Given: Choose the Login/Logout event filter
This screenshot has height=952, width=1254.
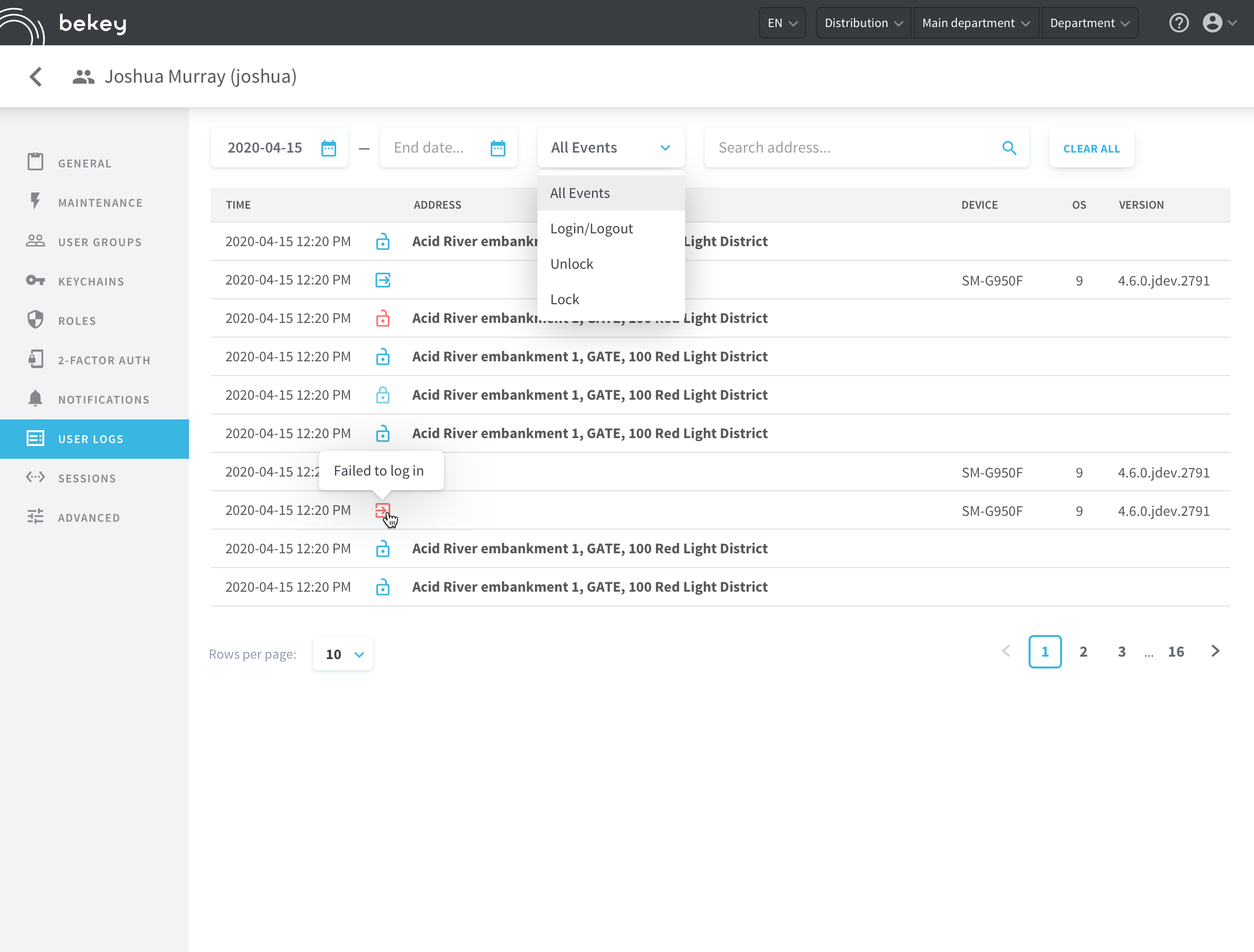Looking at the screenshot, I should tap(611, 228).
